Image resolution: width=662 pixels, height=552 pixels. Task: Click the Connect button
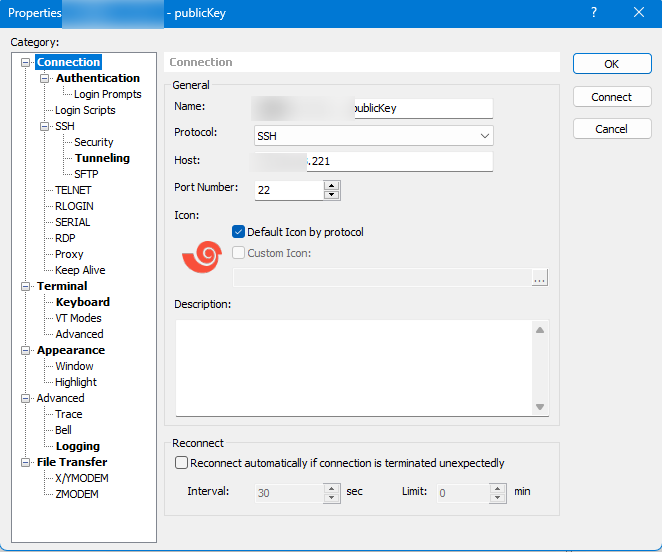click(x=611, y=97)
